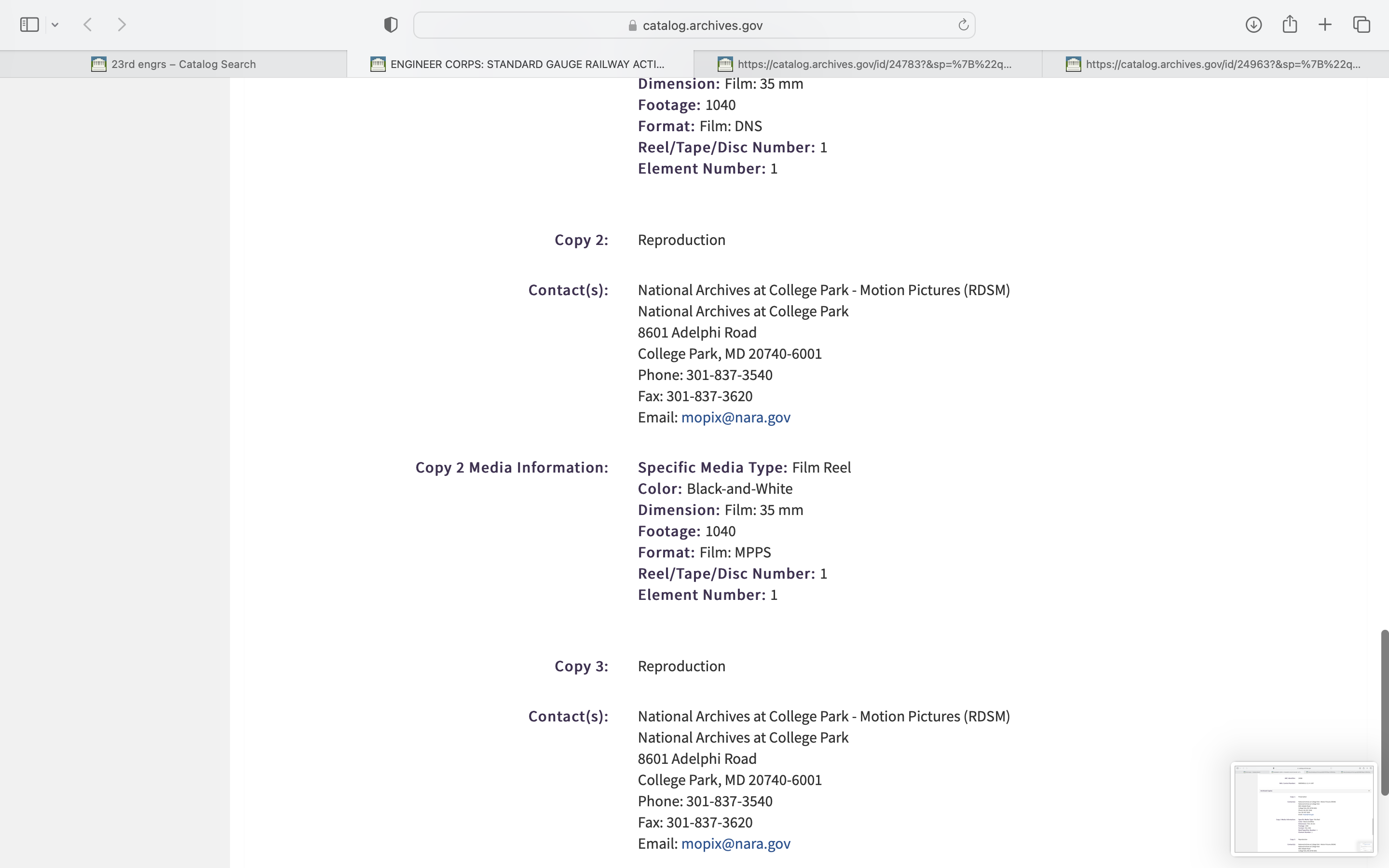Click the lock icon in the address bar
The width and height of the screenshot is (1389, 868).
632,25
